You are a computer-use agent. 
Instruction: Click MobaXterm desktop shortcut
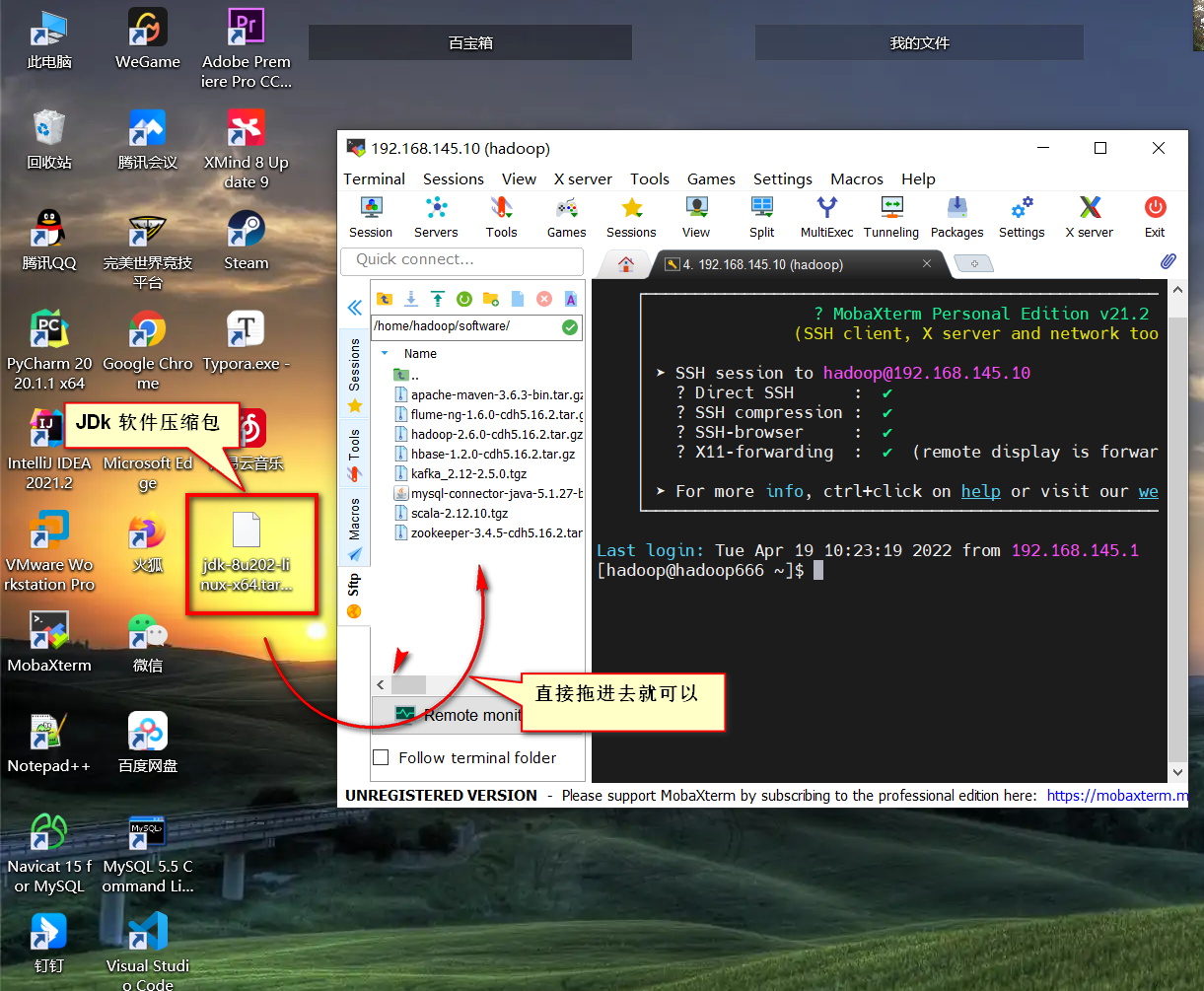coord(49,641)
